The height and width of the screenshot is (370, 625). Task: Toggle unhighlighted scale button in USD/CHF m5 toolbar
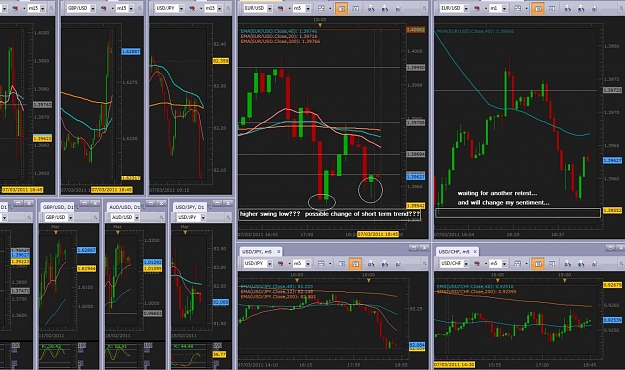point(552,264)
